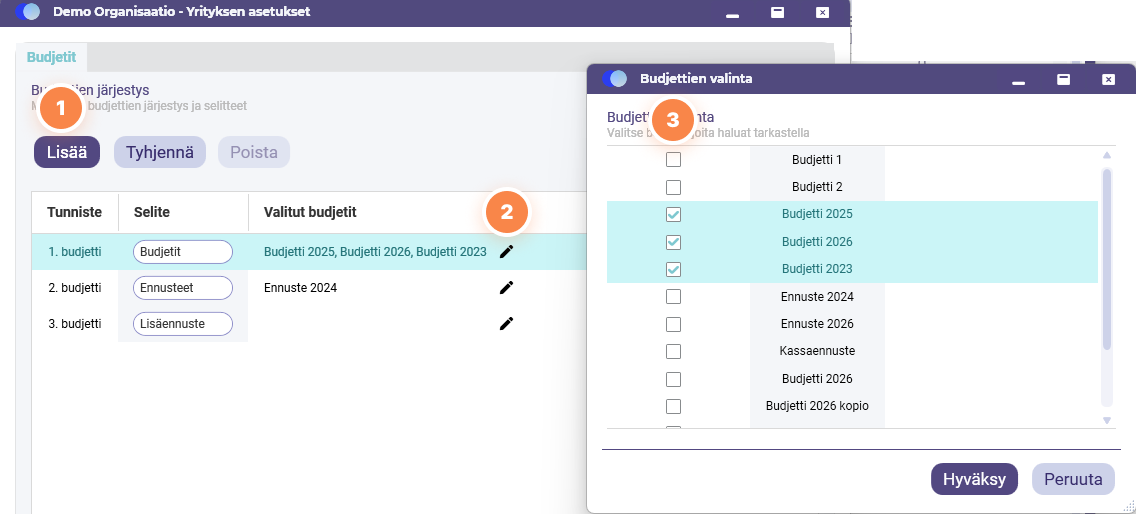The width and height of the screenshot is (1136, 514).
Task: Close the Yrityksen asetukset window
Action: (822, 12)
